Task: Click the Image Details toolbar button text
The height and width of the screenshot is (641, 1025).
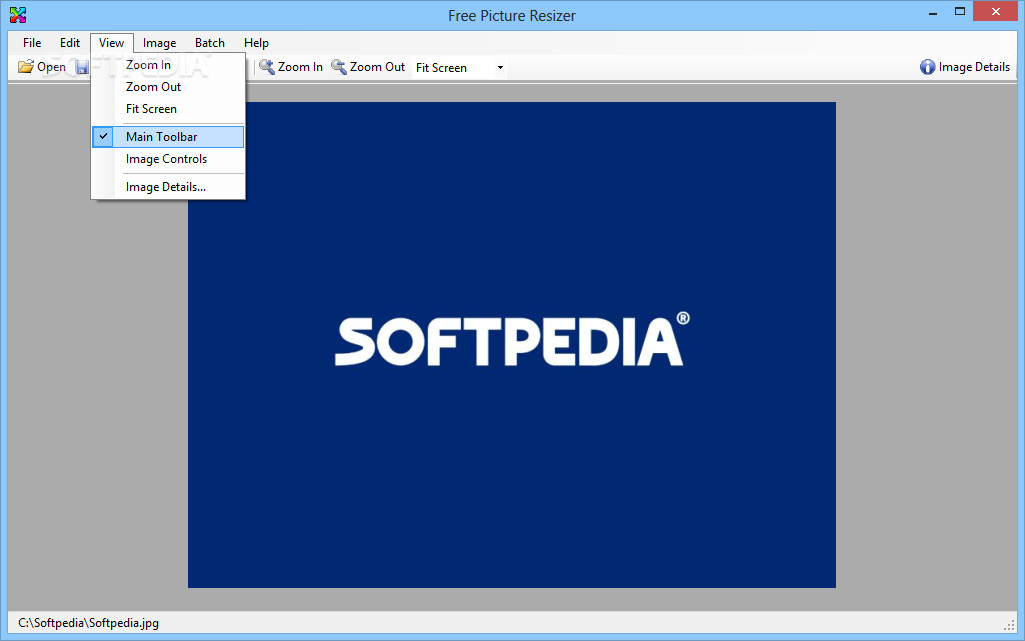Action: tap(974, 67)
